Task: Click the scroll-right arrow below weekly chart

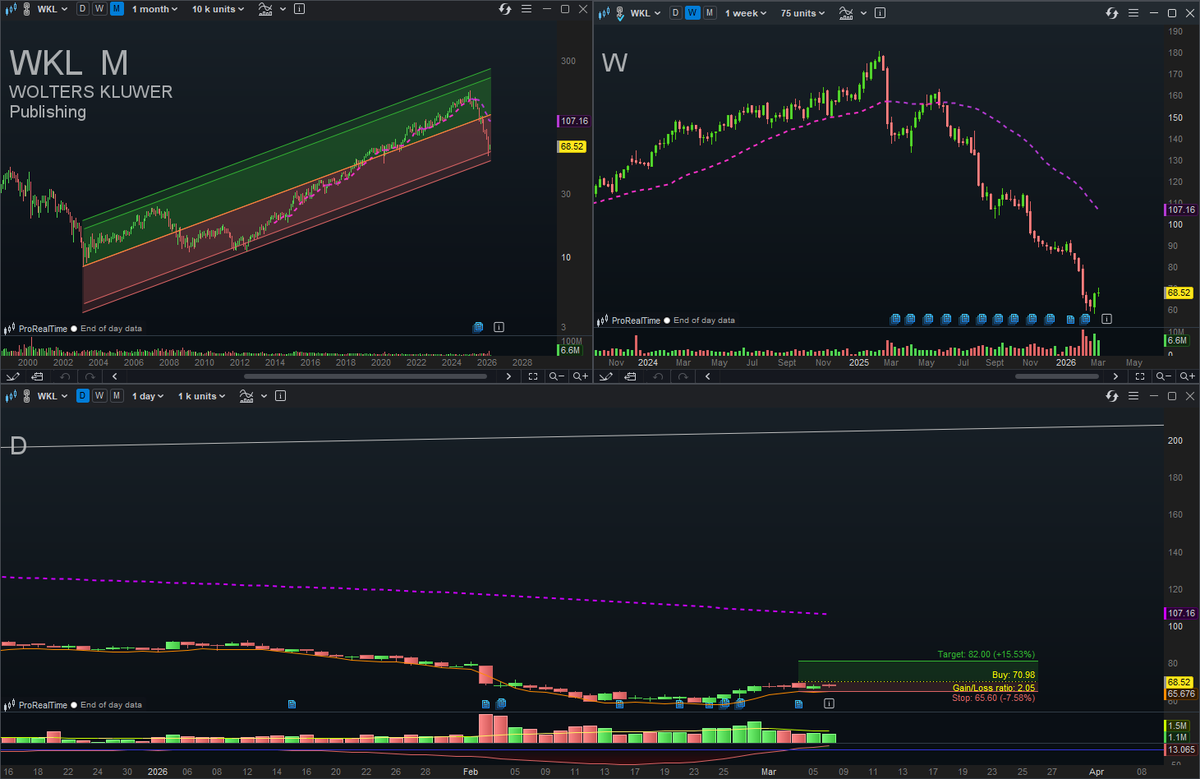Action: click(x=1118, y=376)
